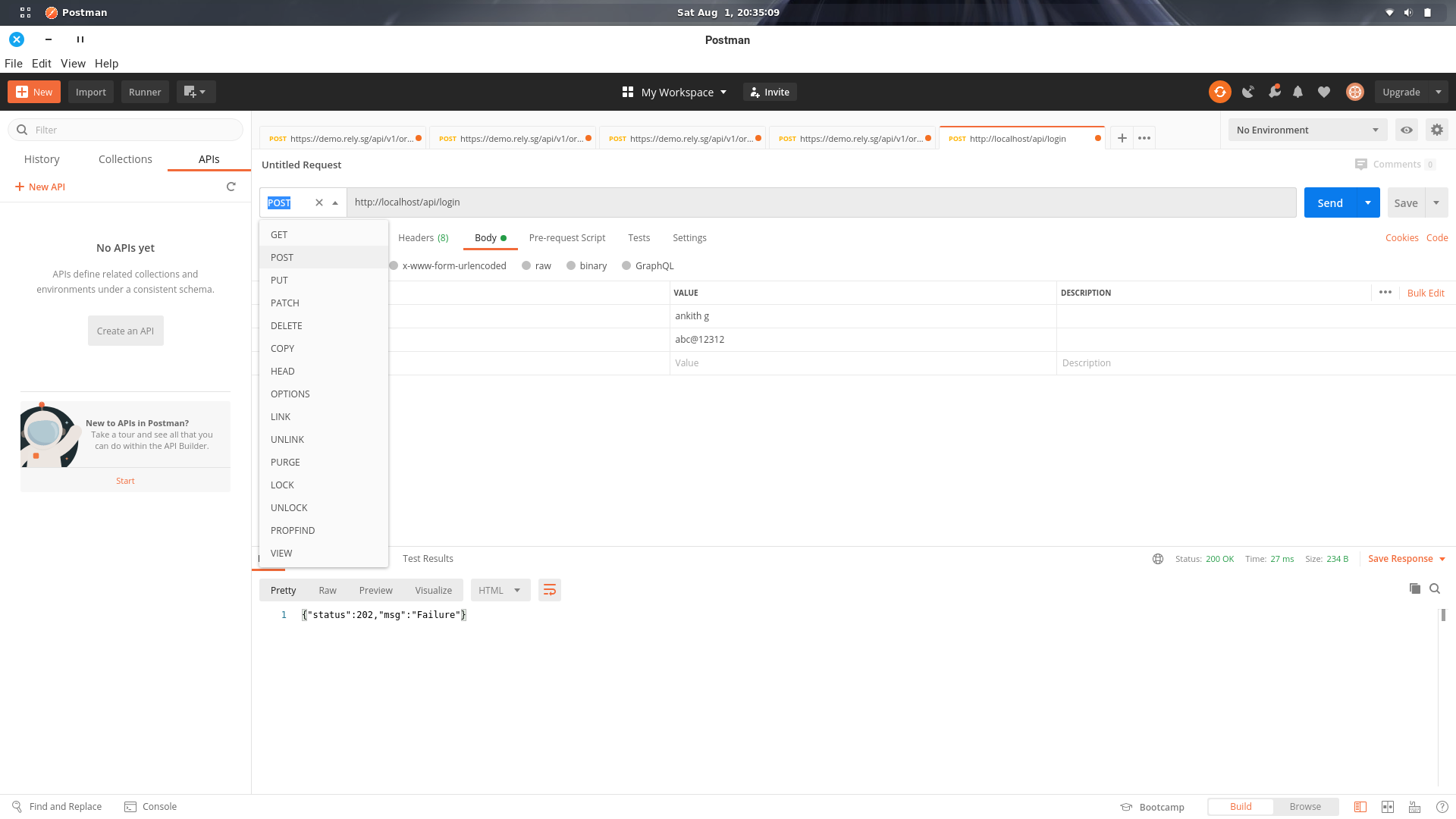The height and width of the screenshot is (819, 1456).
Task: Open the Send button dropdown arrow
Action: 1368,202
